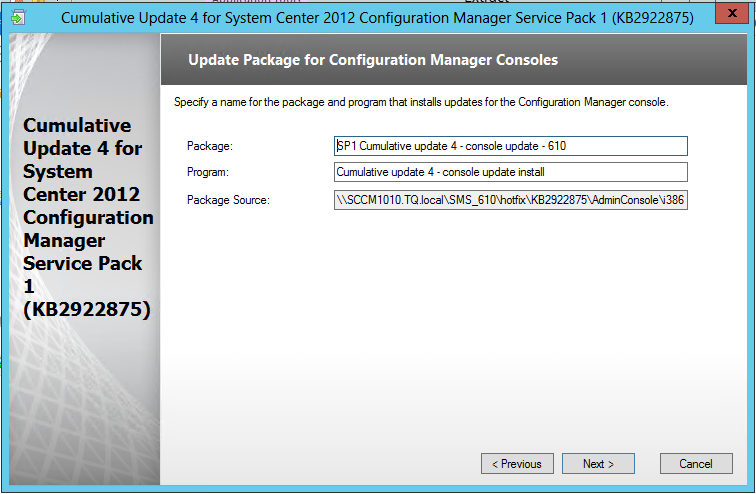Image resolution: width=756 pixels, height=494 pixels.
Task: Click the instruction text below the header
Action: coord(421,102)
